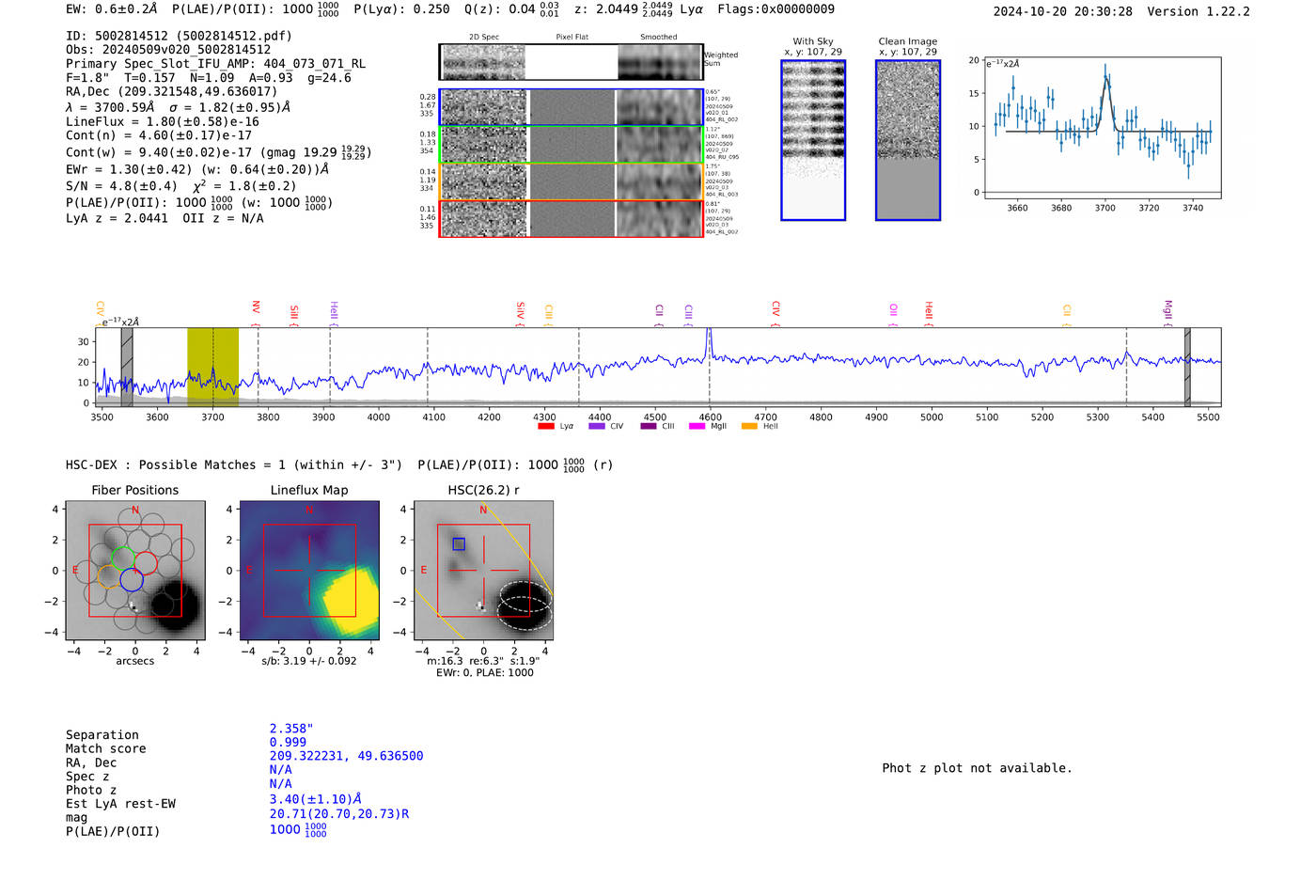Click the green fiber circle in Fiber Positions
The height and width of the screenshot is (896, 1316).
click(x=123, y=557)
